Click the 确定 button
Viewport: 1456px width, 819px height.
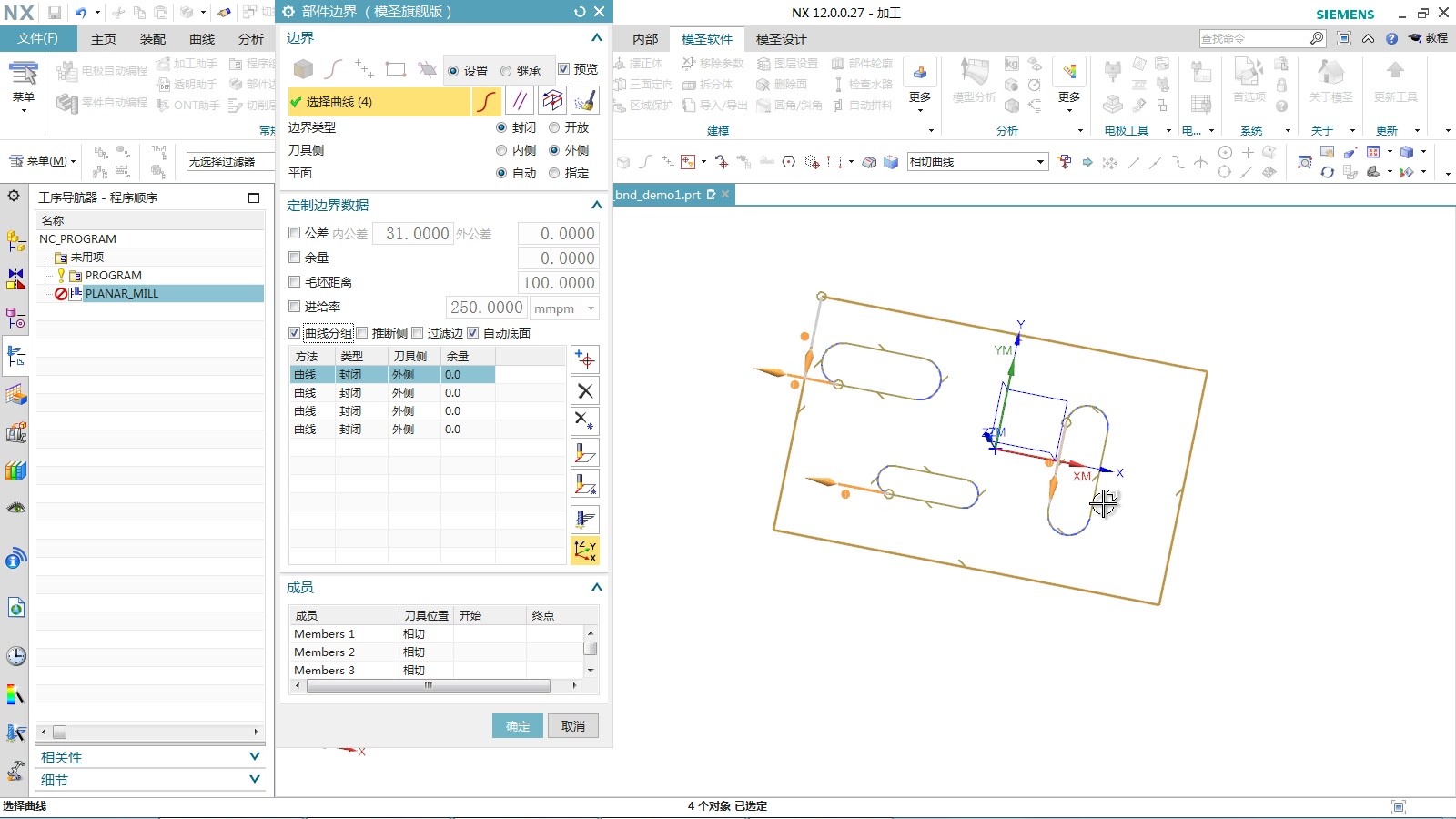[x=518, y=726]
